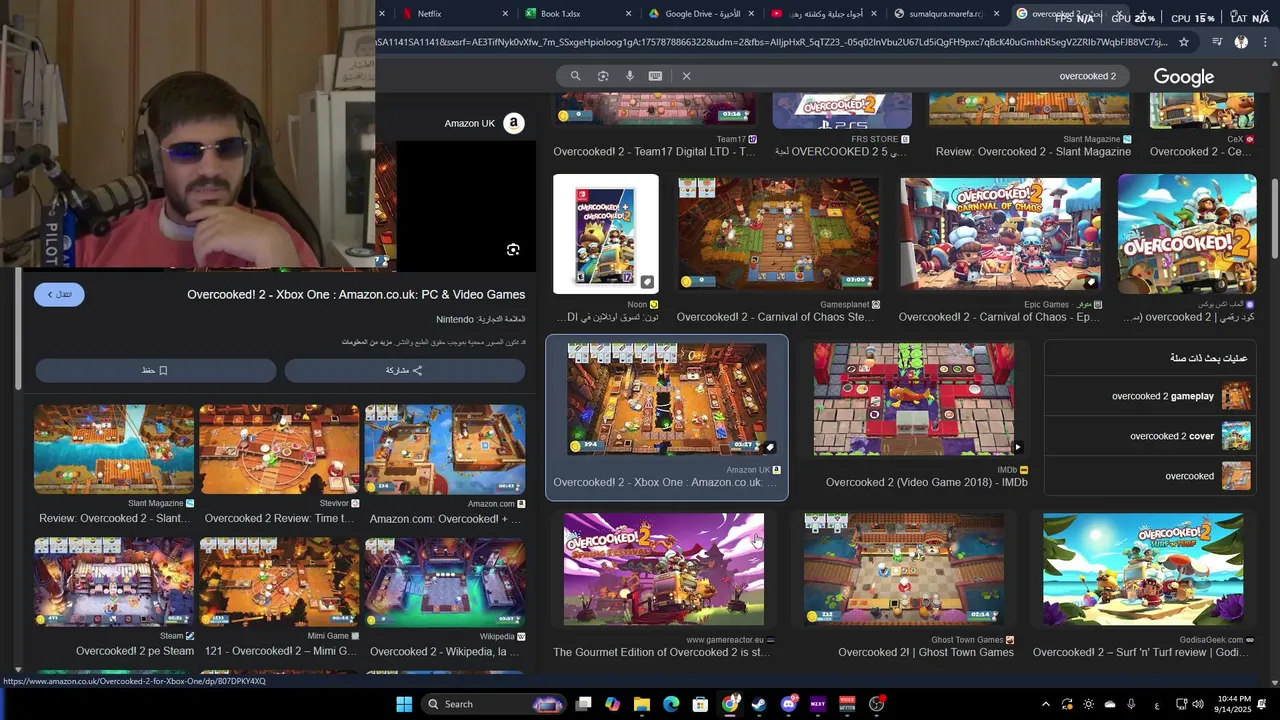Screen dimensions: 1280x720
Task: Open Discord from the taskbar
Action: click(789, 704)
